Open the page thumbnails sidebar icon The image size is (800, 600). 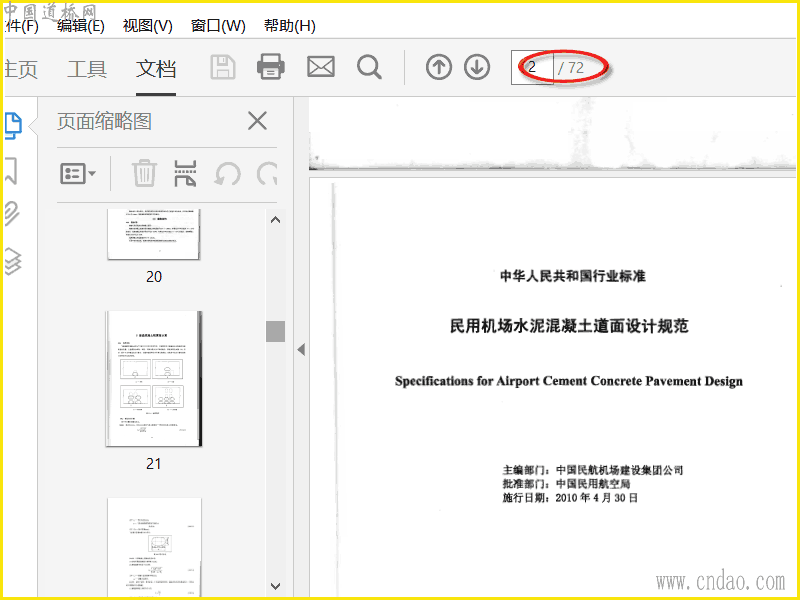[14, 126]
